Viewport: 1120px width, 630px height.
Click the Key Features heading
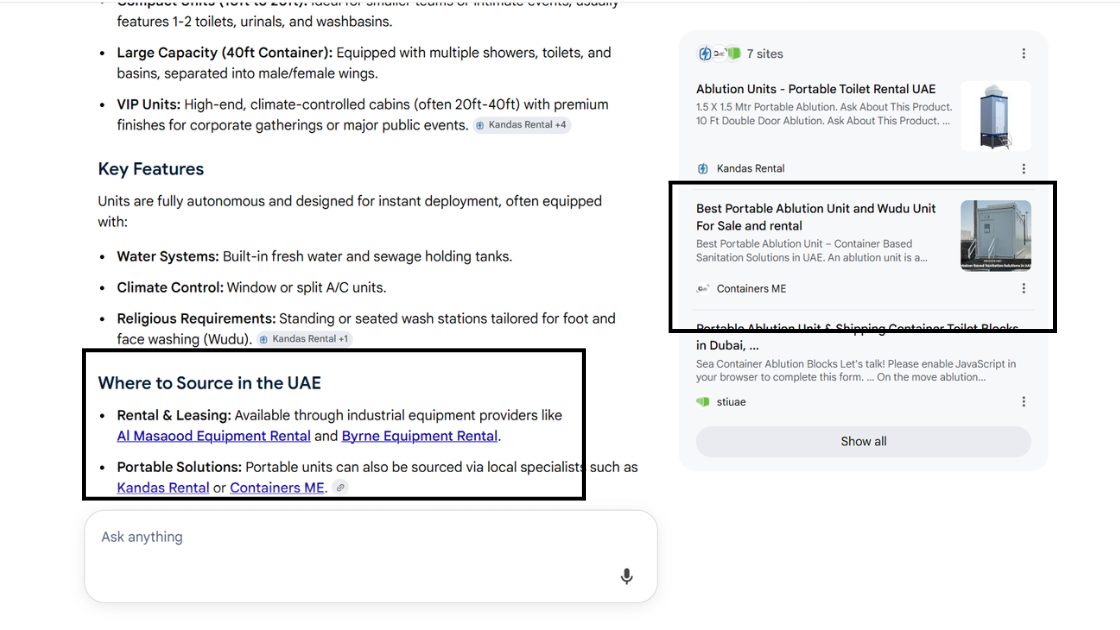pos(151,169)
